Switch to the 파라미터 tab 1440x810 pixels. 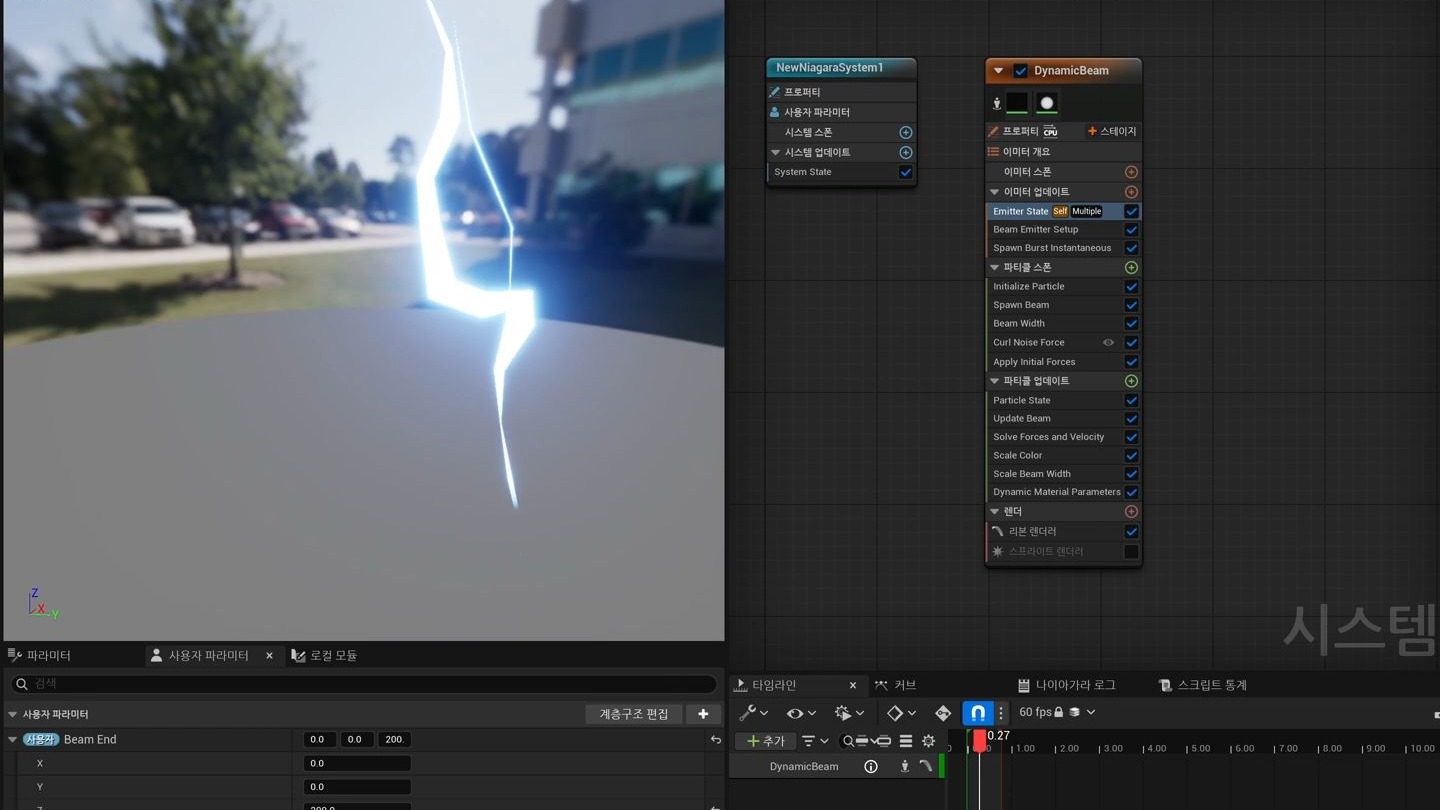pyautogui.click(x=40, y=656)
